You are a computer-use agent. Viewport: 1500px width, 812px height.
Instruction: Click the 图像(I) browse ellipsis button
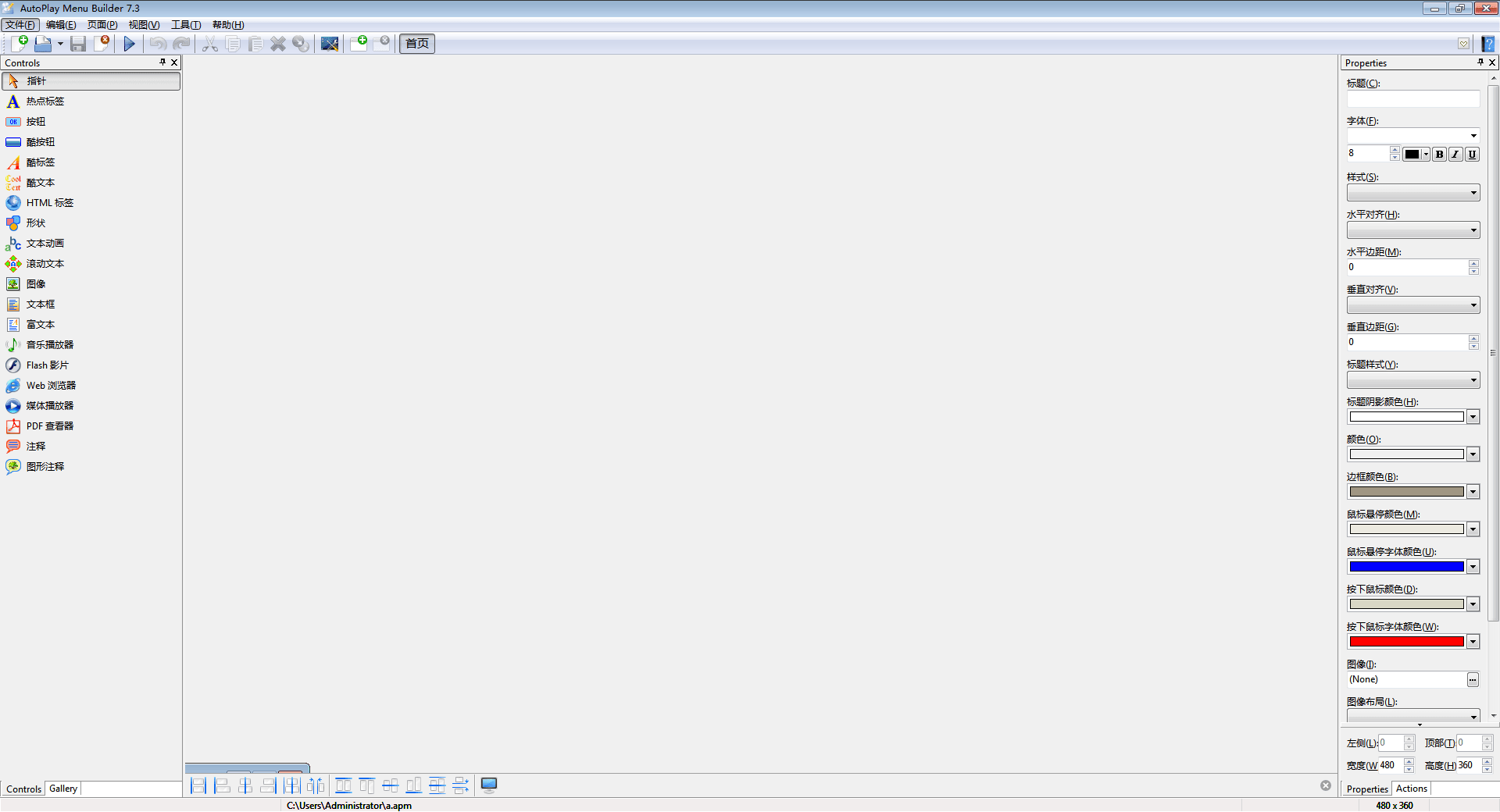[x=1473, y=680]
